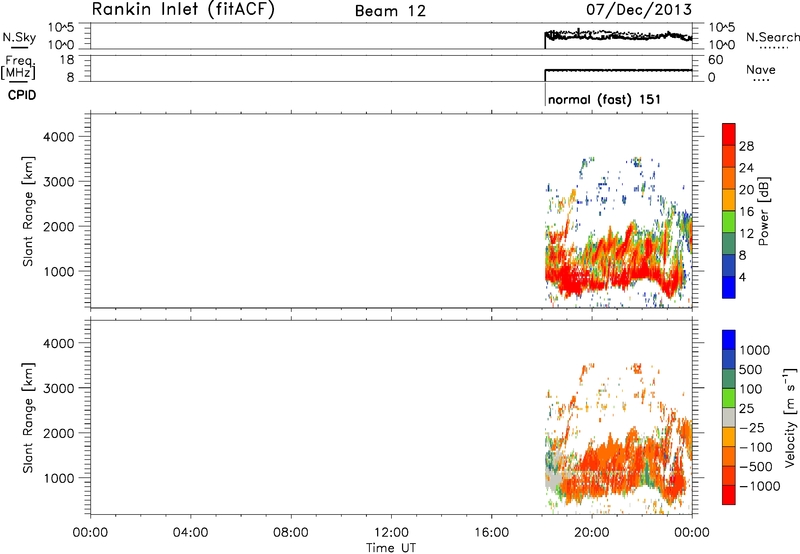Click the 'Power [dB]' color bar label
This screenshot has height=554, width=800.
point(763,211)
